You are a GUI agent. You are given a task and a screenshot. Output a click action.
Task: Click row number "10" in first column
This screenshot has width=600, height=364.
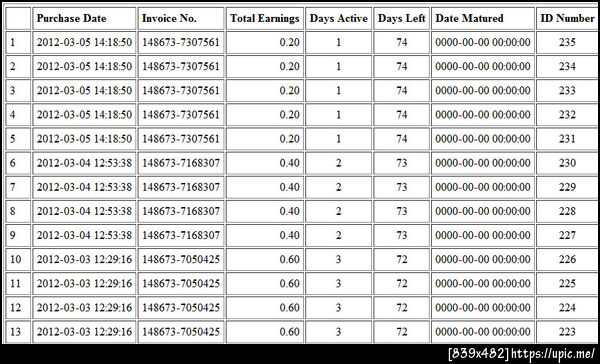(18, 260)
